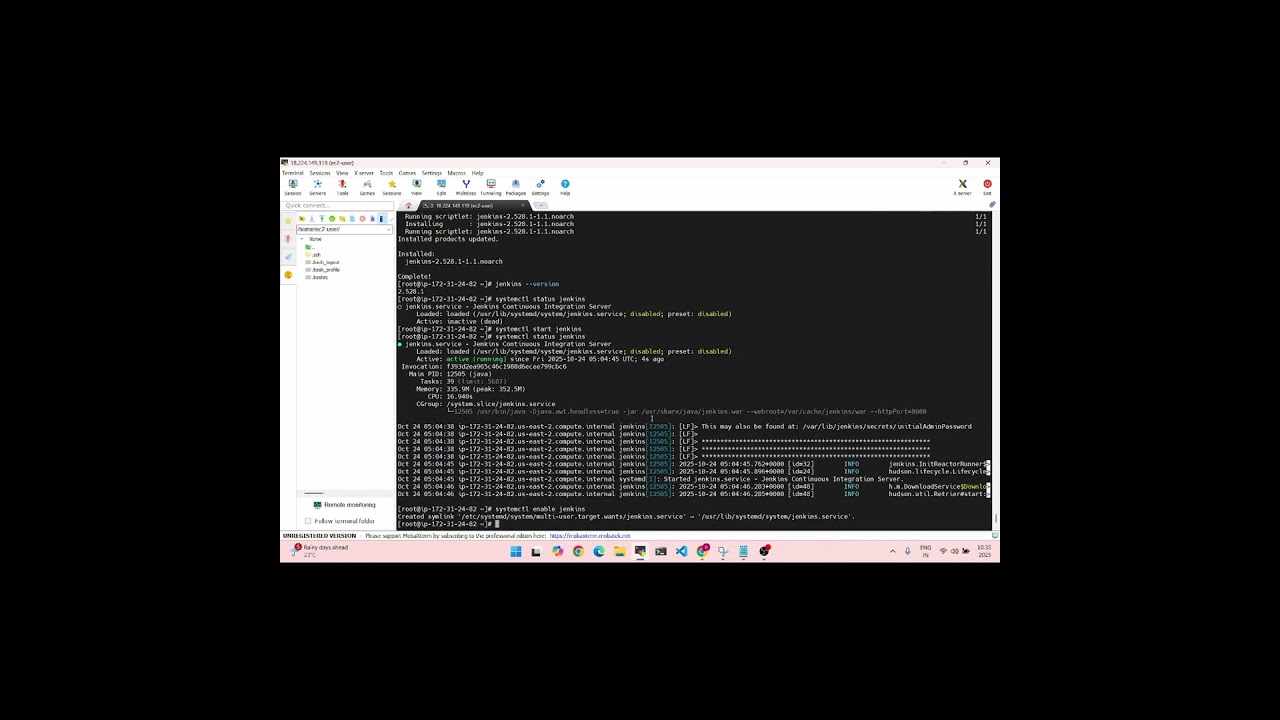
Task: Click the new tab button beside terminal tab
Action: [x=541, y=205]
